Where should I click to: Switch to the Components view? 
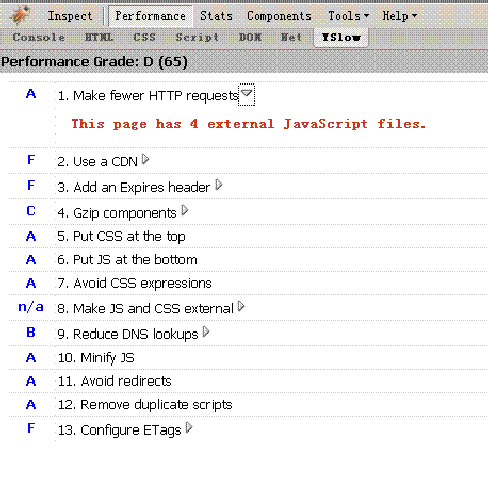click(279, 16)
